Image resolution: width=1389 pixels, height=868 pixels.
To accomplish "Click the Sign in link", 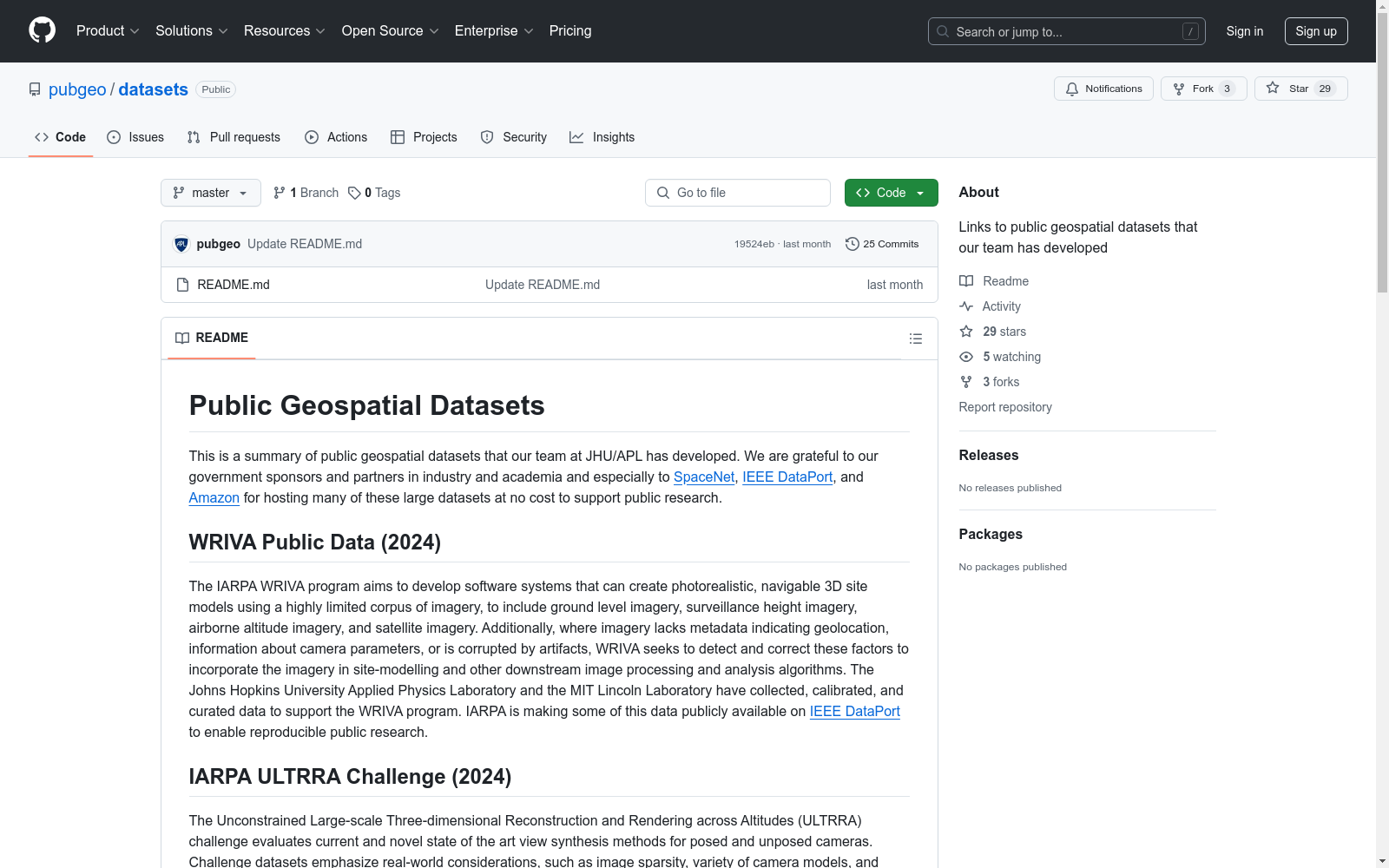I will (1245, 31).
